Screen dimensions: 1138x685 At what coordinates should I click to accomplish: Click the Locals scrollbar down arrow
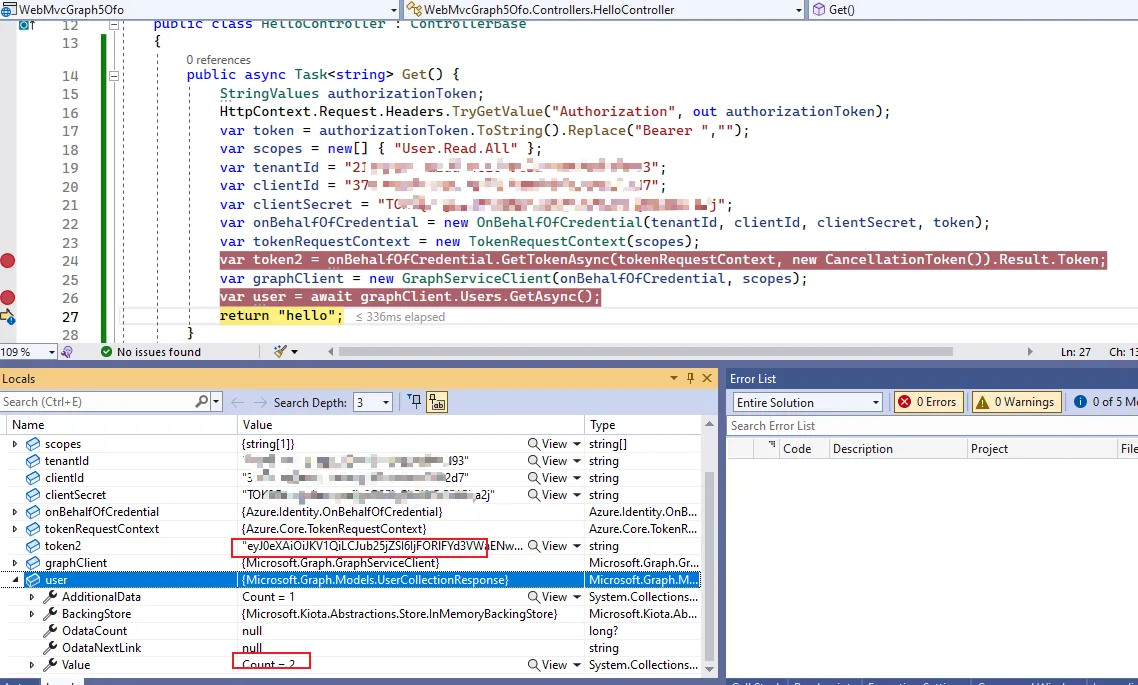tap(710, 668)
